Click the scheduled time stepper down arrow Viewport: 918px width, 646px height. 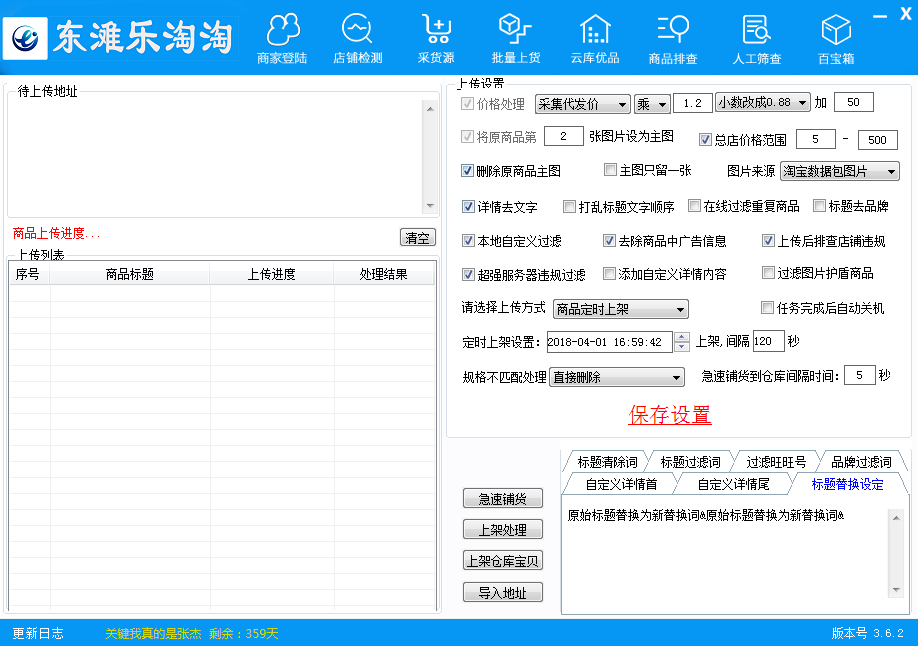pyautogui.click(x=681, y=346)
